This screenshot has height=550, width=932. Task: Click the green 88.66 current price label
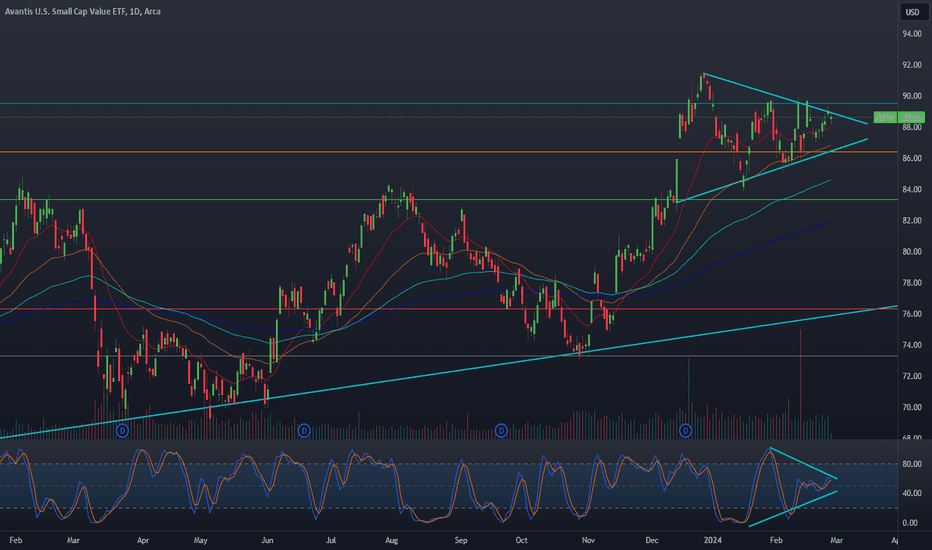coord(912,118)
